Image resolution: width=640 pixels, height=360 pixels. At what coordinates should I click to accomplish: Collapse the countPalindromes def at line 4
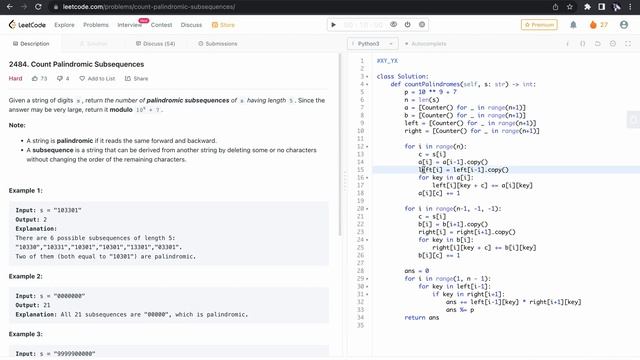367,84
